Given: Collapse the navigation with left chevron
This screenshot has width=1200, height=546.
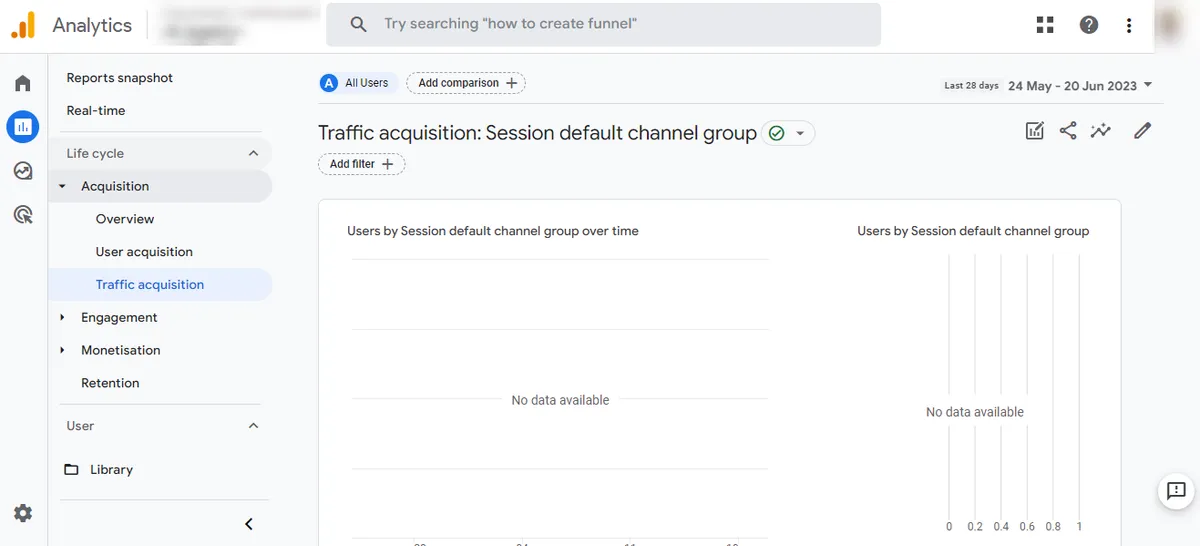Looking at the screenshot, I should (x=249, y=524).
